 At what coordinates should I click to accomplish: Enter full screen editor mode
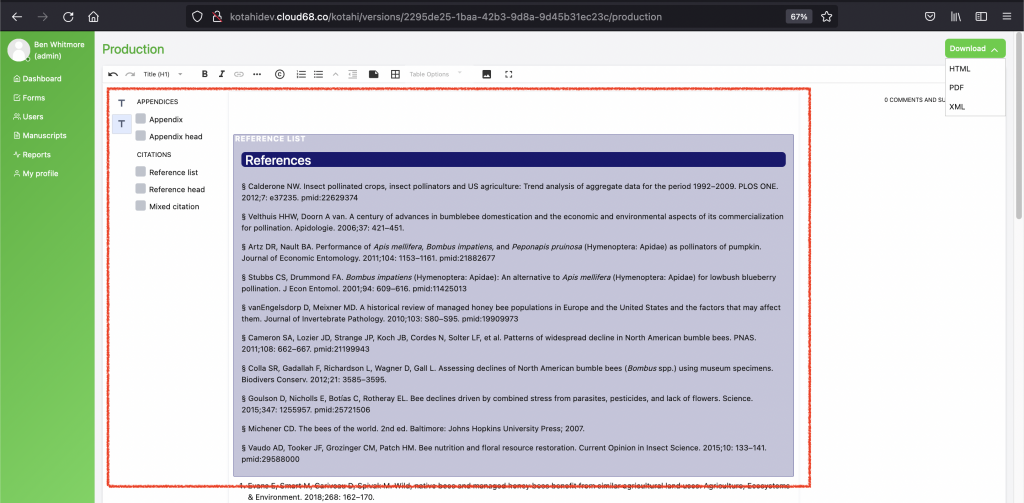509,74
